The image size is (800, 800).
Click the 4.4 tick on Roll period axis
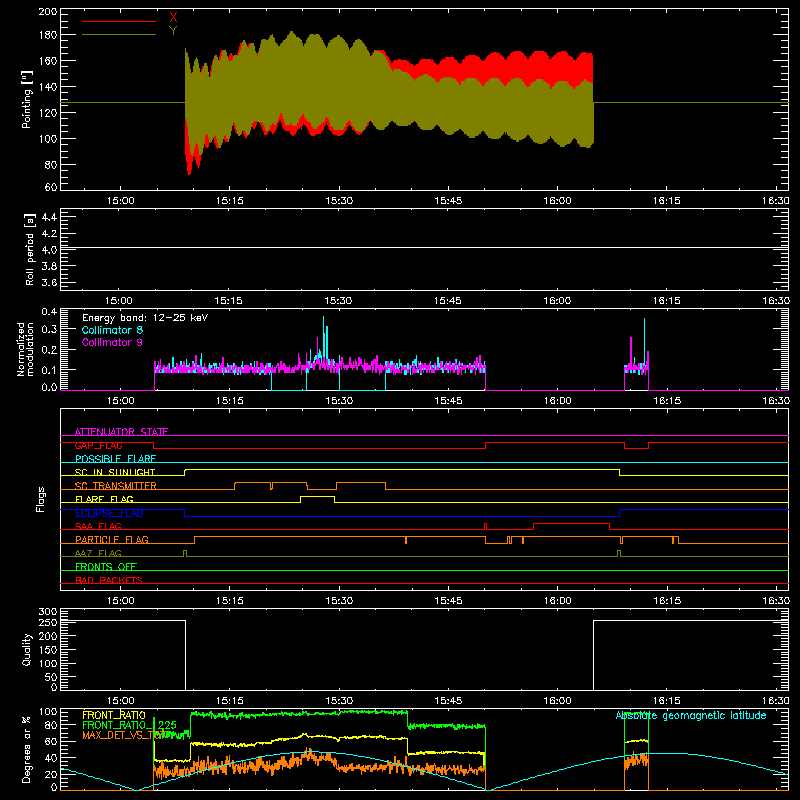point(49,217)
